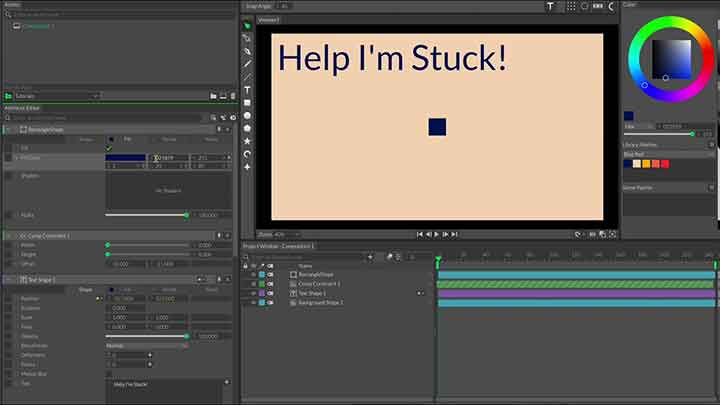Select Text Shape layer in timeline
This screenshot has width=720, height=405.
click(x=312, y=293)
